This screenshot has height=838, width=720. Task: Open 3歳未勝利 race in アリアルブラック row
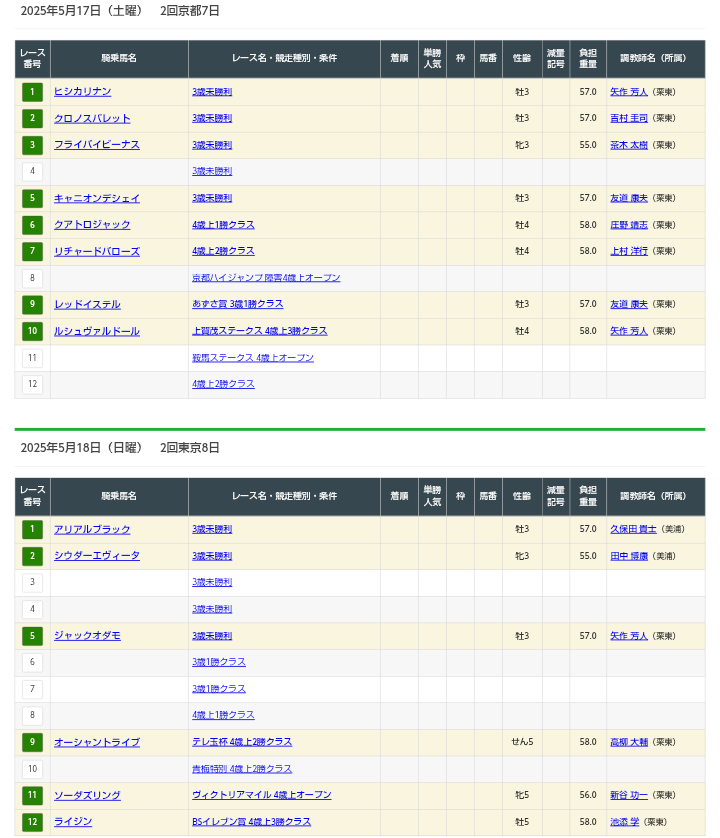212,529
